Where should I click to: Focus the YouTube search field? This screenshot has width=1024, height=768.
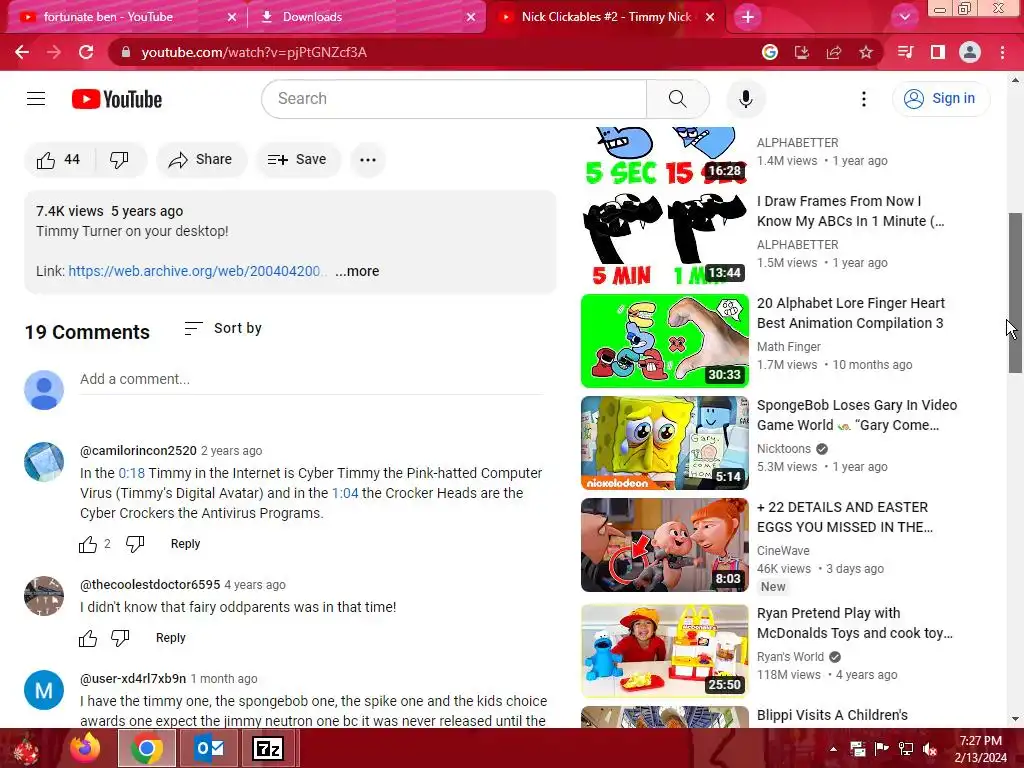coord(454,99)
